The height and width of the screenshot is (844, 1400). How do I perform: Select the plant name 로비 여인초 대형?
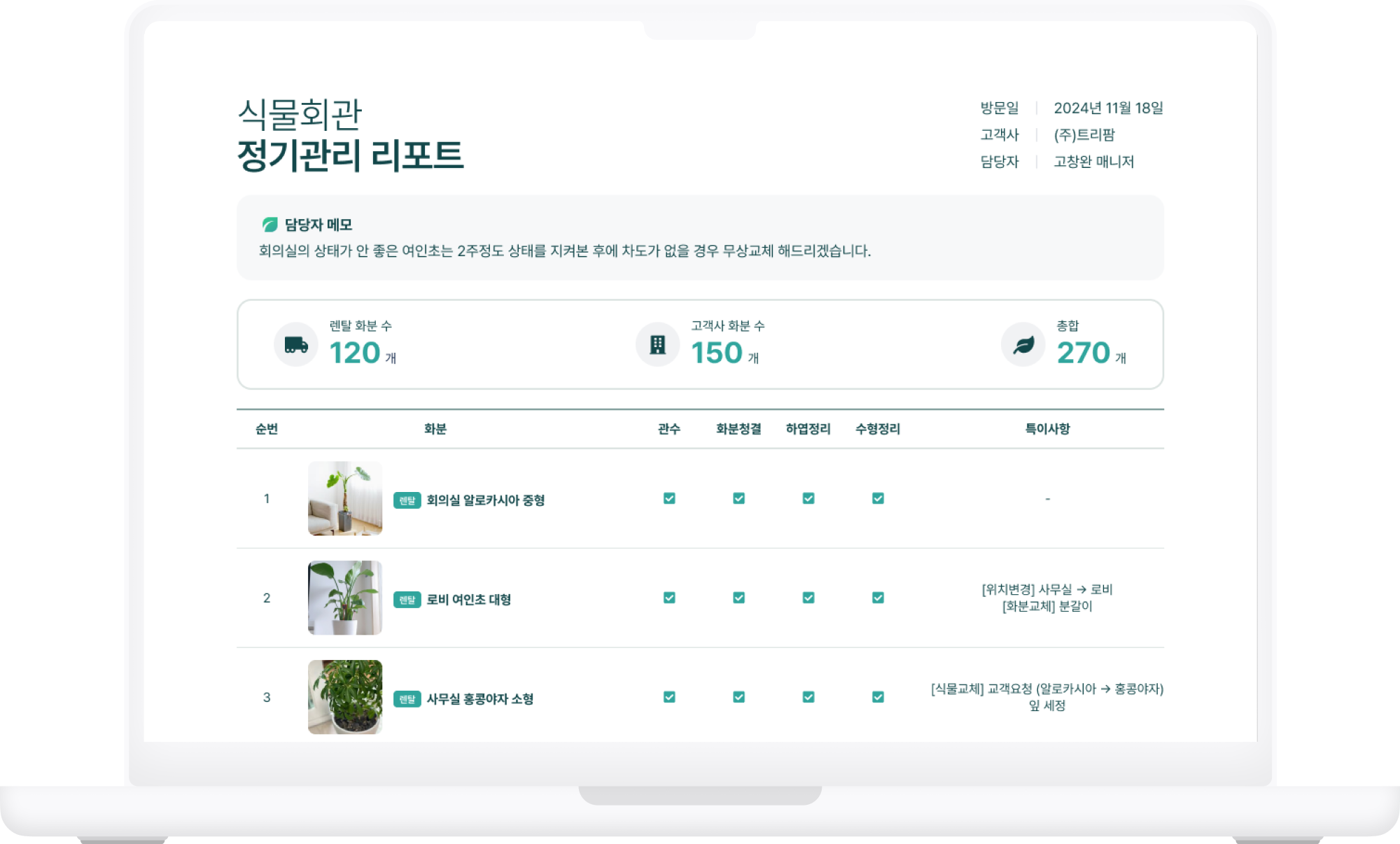468,600
